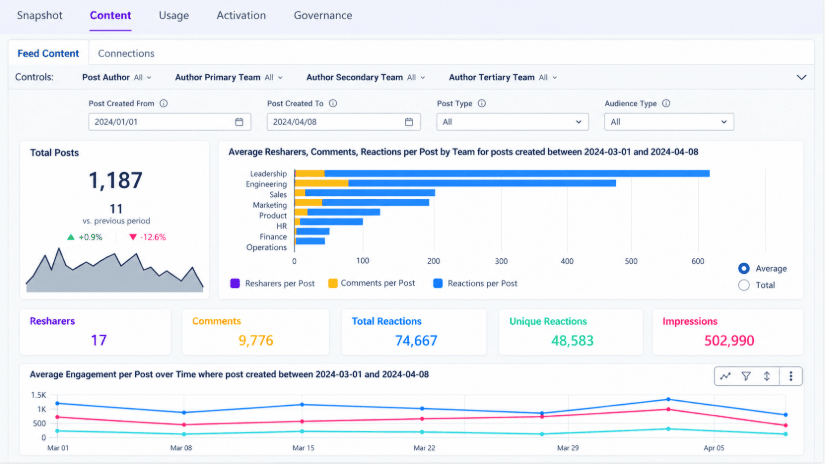This screenshot has width=825, height=464.
Task: Click the Sales team label
Action: (278, 195)
